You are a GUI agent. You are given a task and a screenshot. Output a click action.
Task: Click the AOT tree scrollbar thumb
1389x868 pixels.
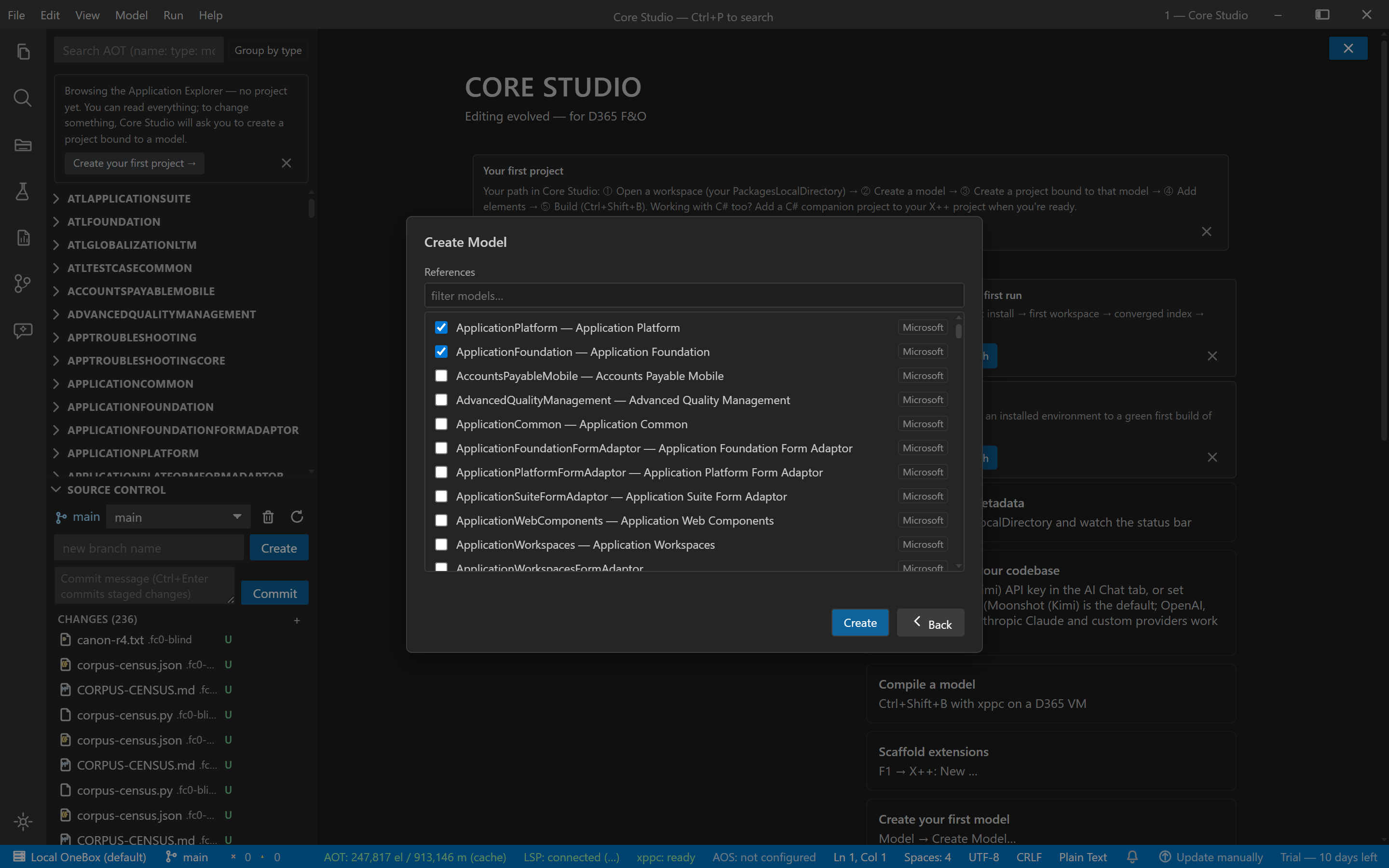click(x=312, y=207)
